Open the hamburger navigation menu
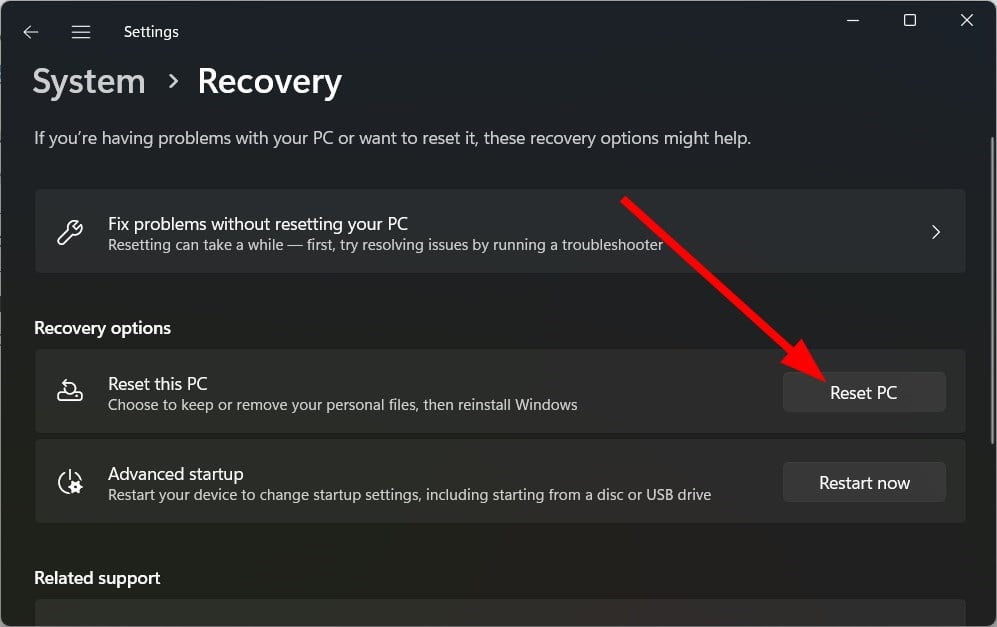Viewport: 997px width, 627px height. (x=81, y=32)
